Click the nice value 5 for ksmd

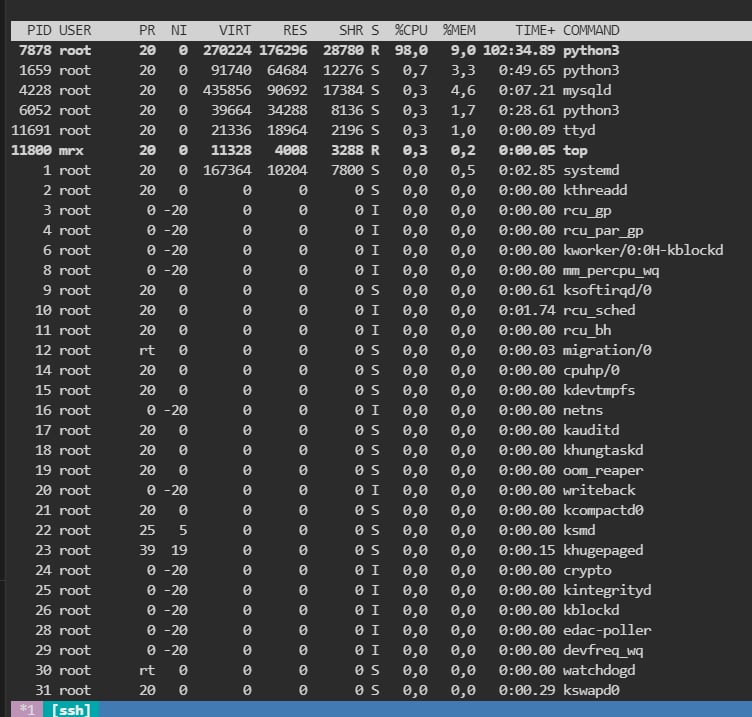pos(183,530)
